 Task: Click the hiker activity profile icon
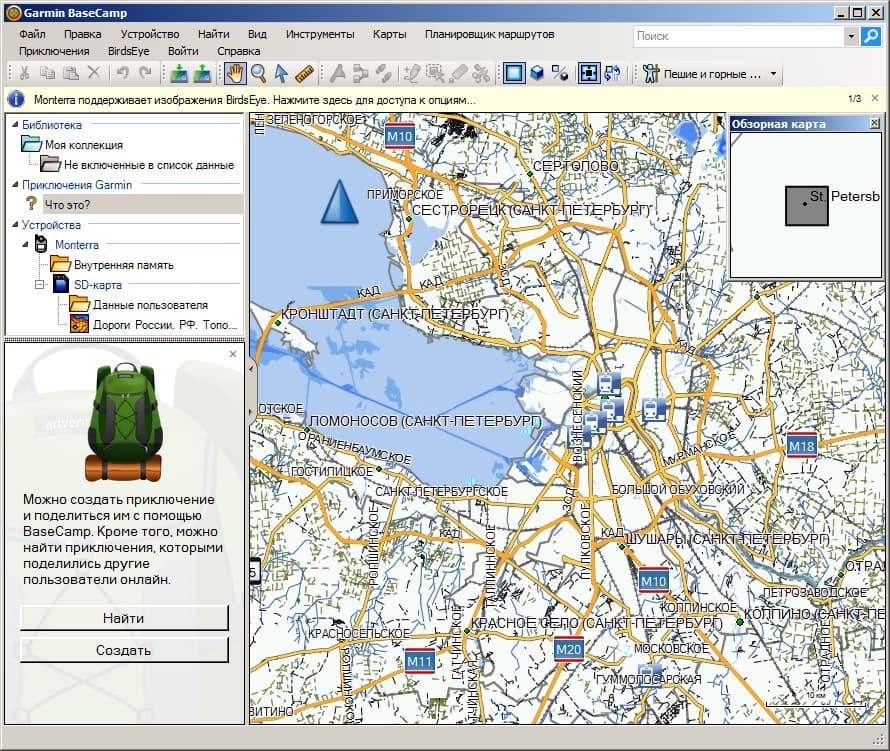651,73
